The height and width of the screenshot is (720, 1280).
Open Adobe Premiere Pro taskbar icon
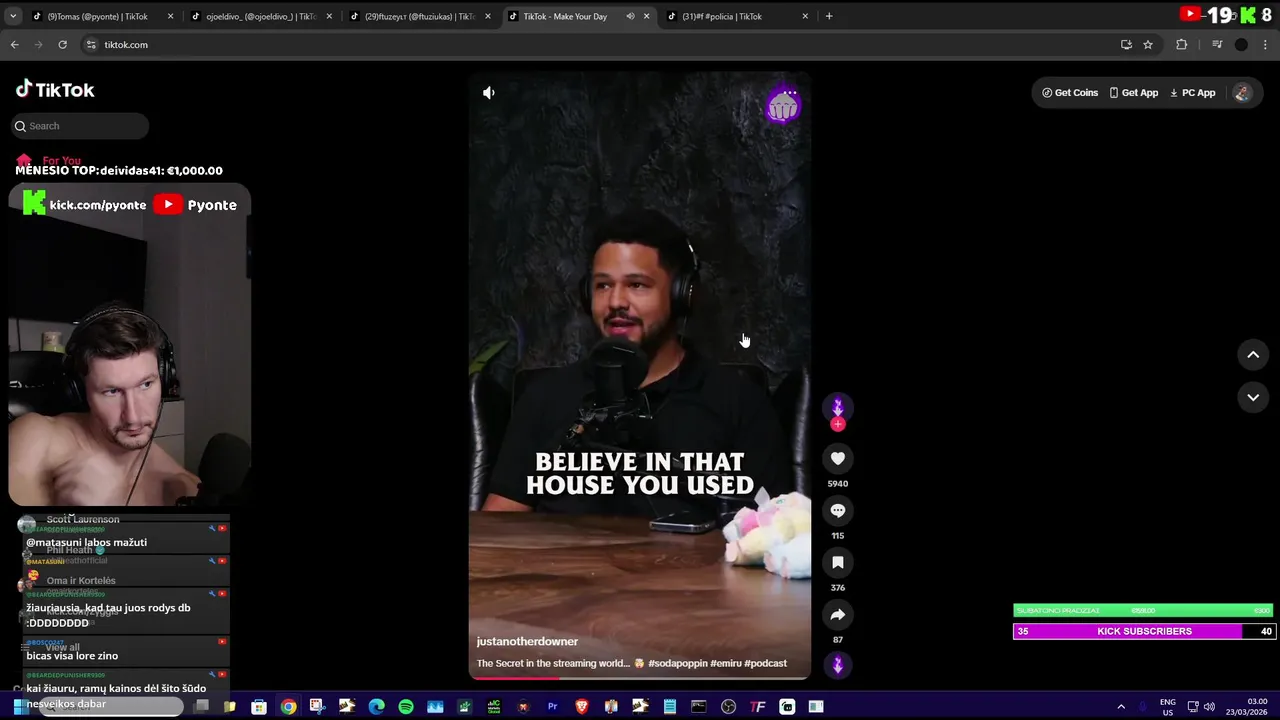coord(552,707)
